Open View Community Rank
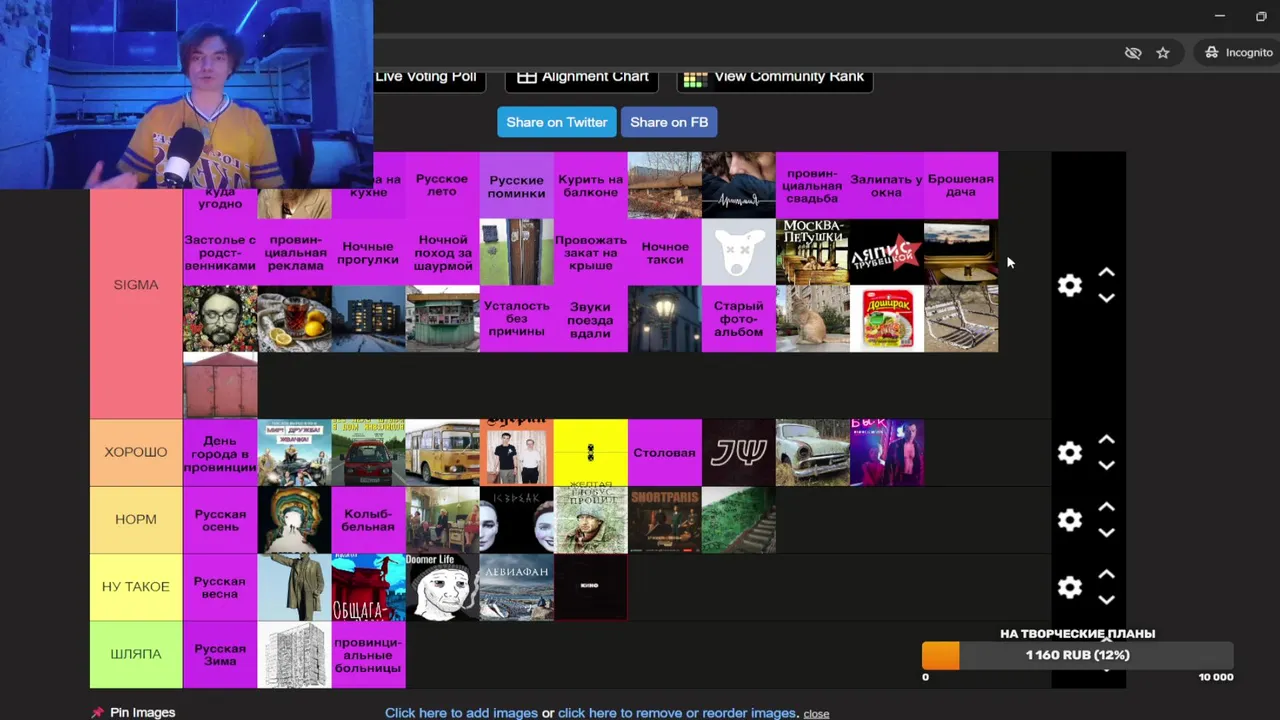 point(775,77)
